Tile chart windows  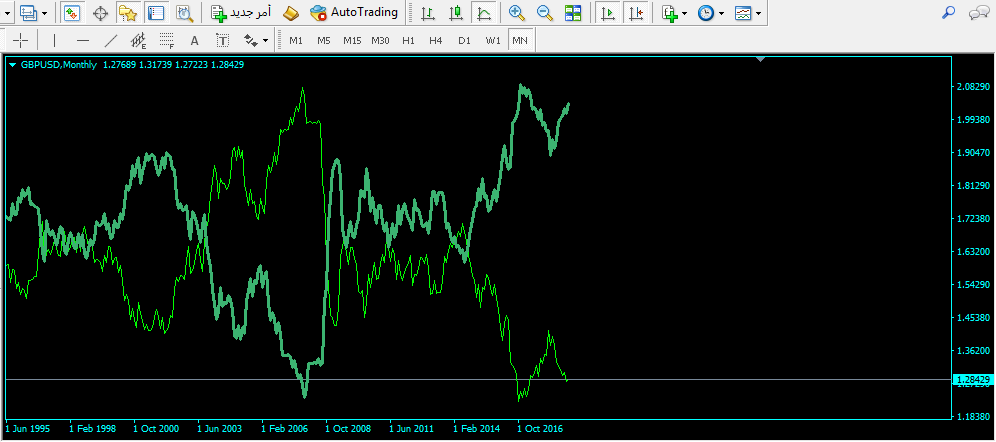tap(573, 13)
